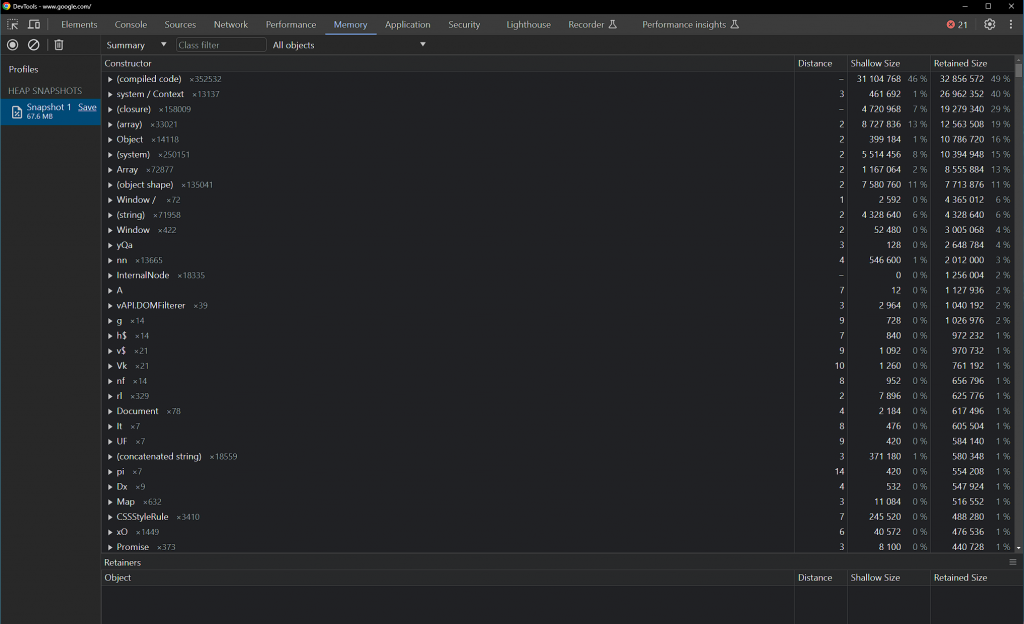Switch to the Network tab

coord(230,24)
